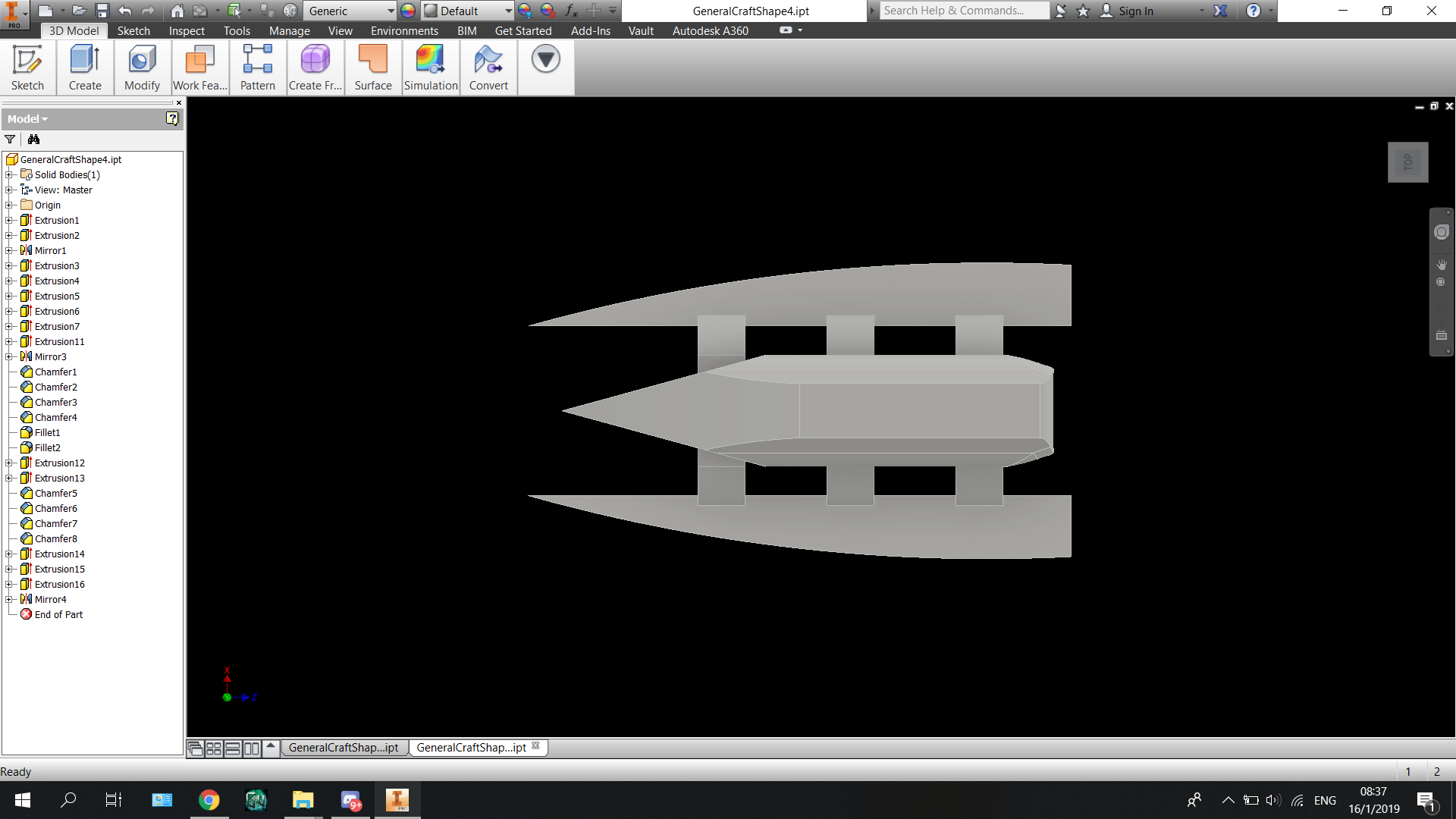Click the Look At icon in navigation bar

point(1442,335)
